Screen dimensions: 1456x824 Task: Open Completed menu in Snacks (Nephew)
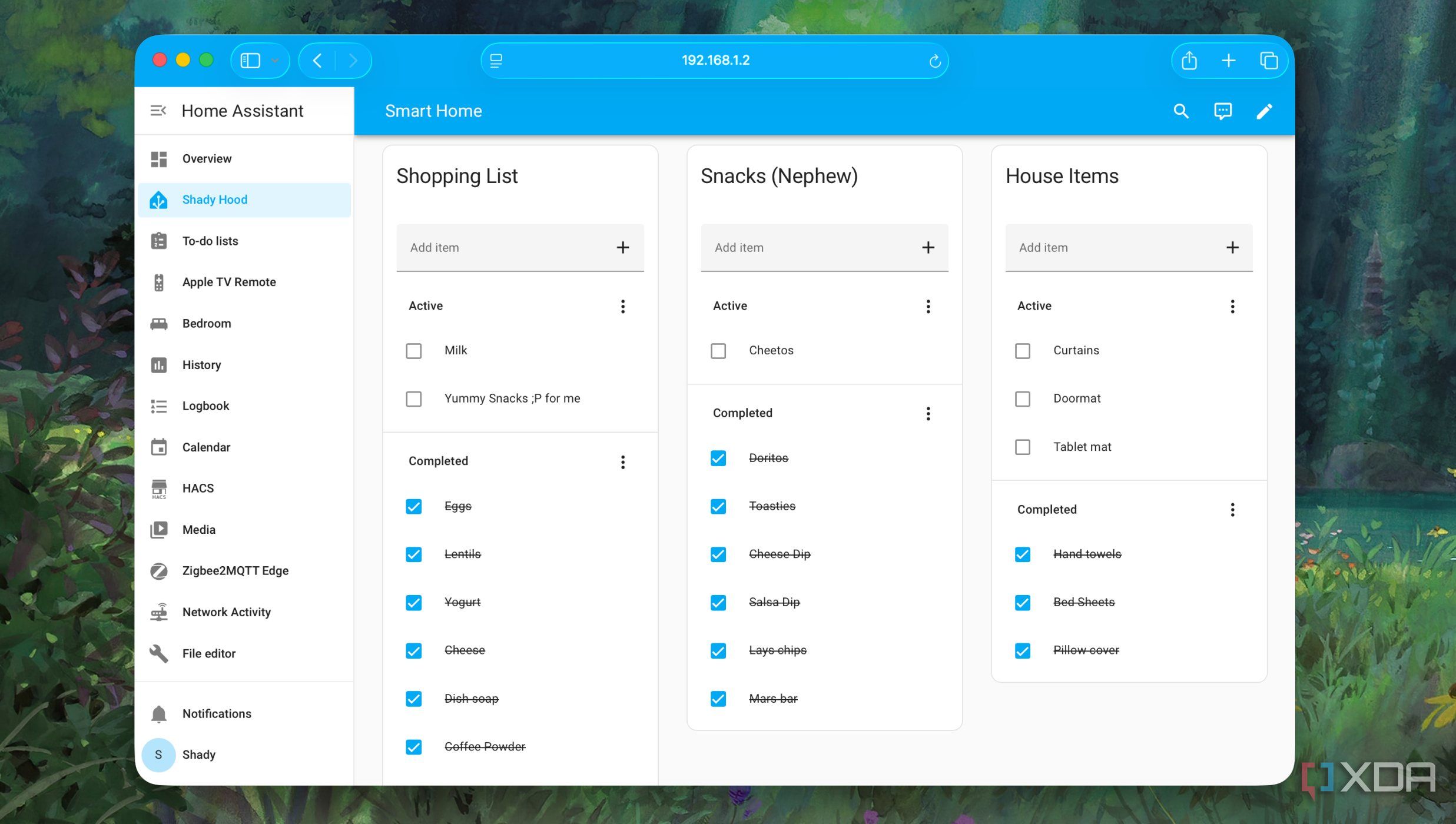click(x=927, y=414)
